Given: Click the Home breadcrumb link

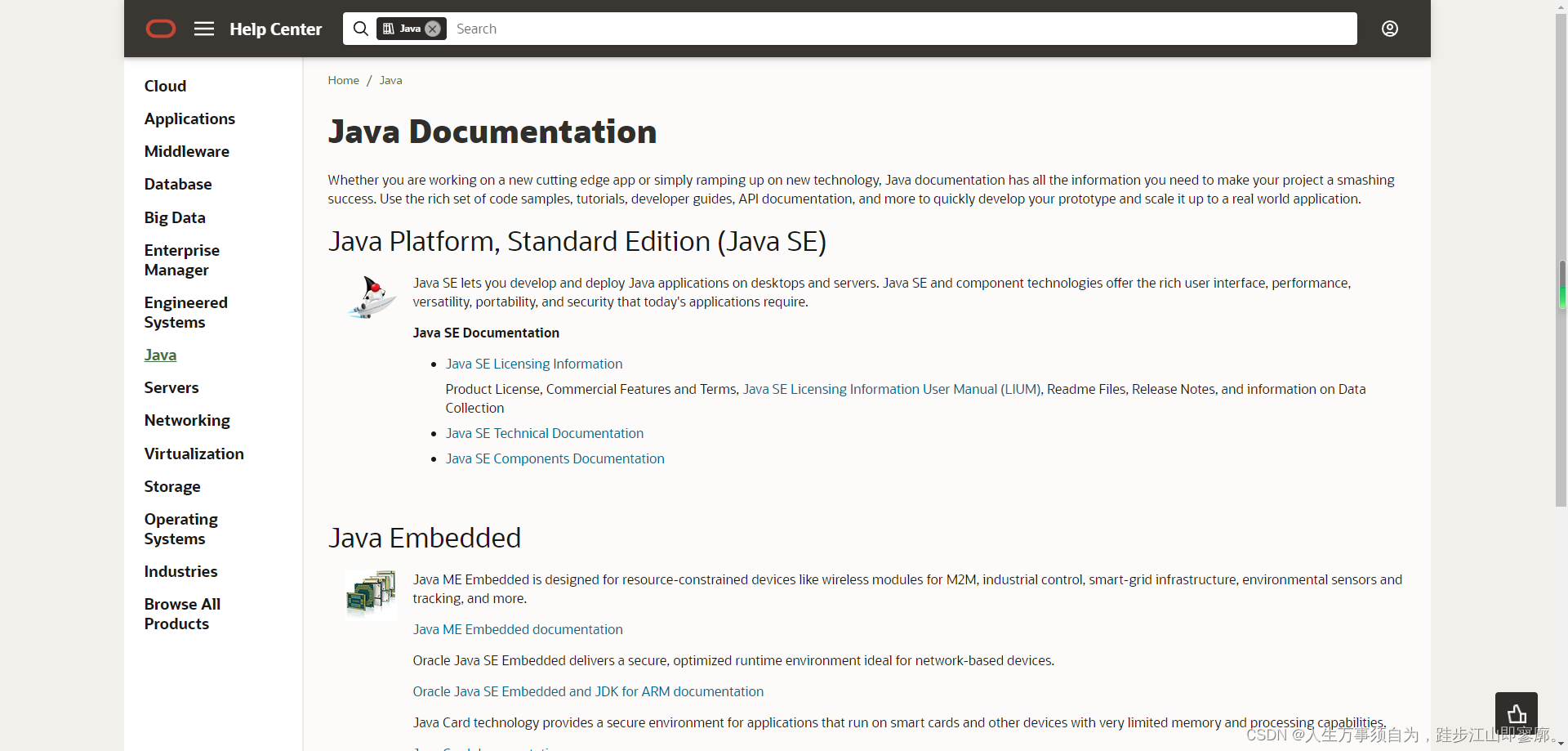Looking at the screenshot, I should click(x=344, y=80).
